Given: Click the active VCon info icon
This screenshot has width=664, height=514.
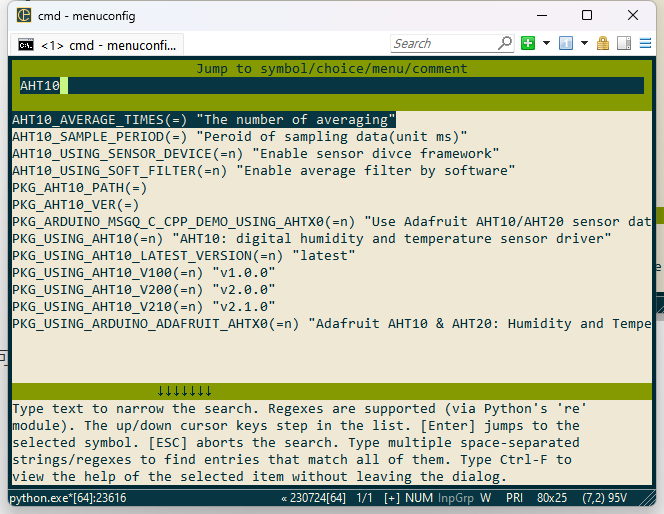Looking at the screenshot, I should click(x=566, y=43).
